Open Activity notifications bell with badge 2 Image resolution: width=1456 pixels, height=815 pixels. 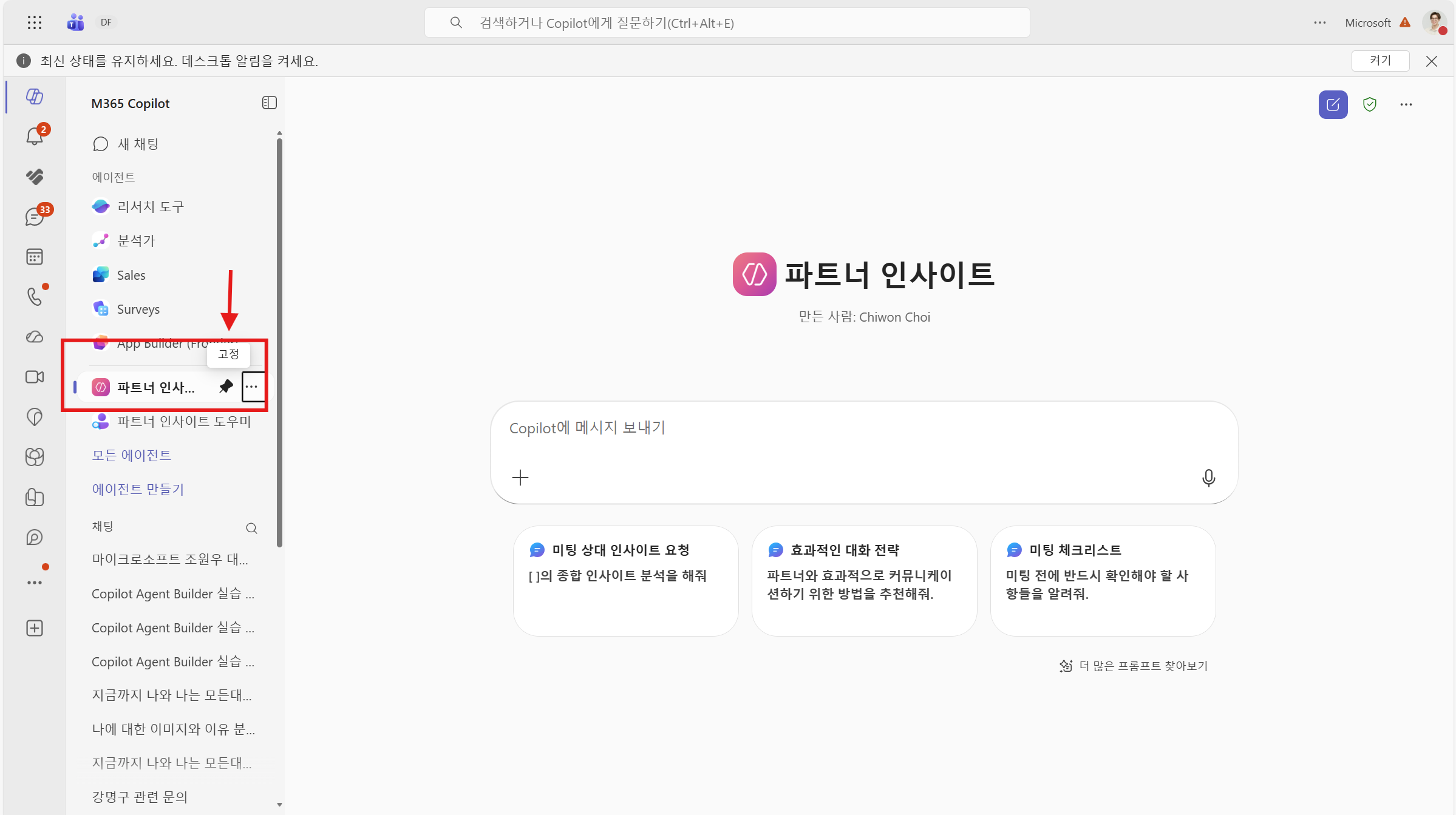(35, 136)
